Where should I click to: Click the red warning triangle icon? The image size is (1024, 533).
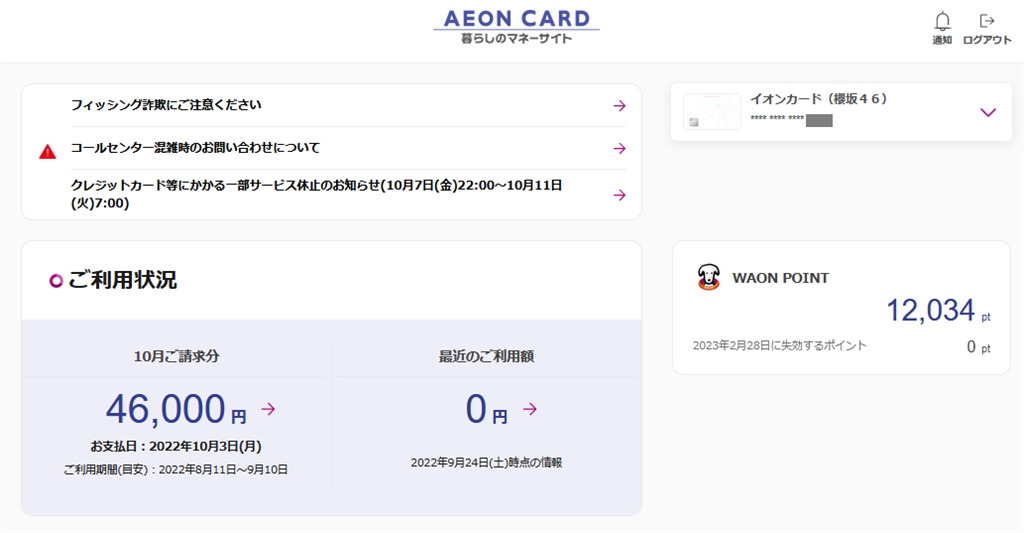[47, 152]
